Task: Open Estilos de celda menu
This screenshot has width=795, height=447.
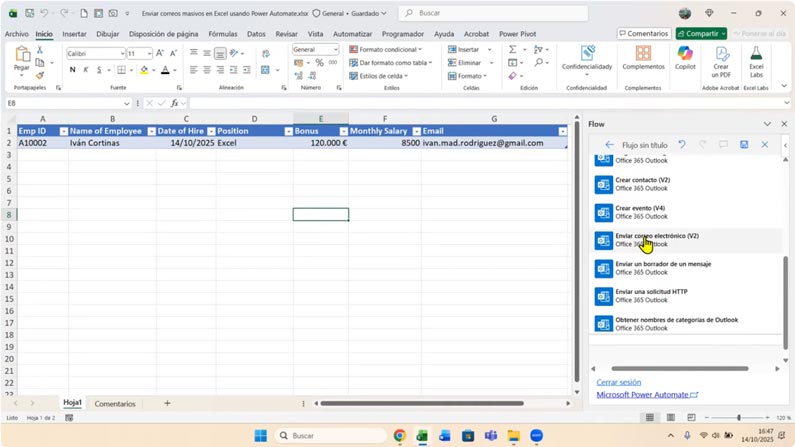Action: [x=379, y=76]
